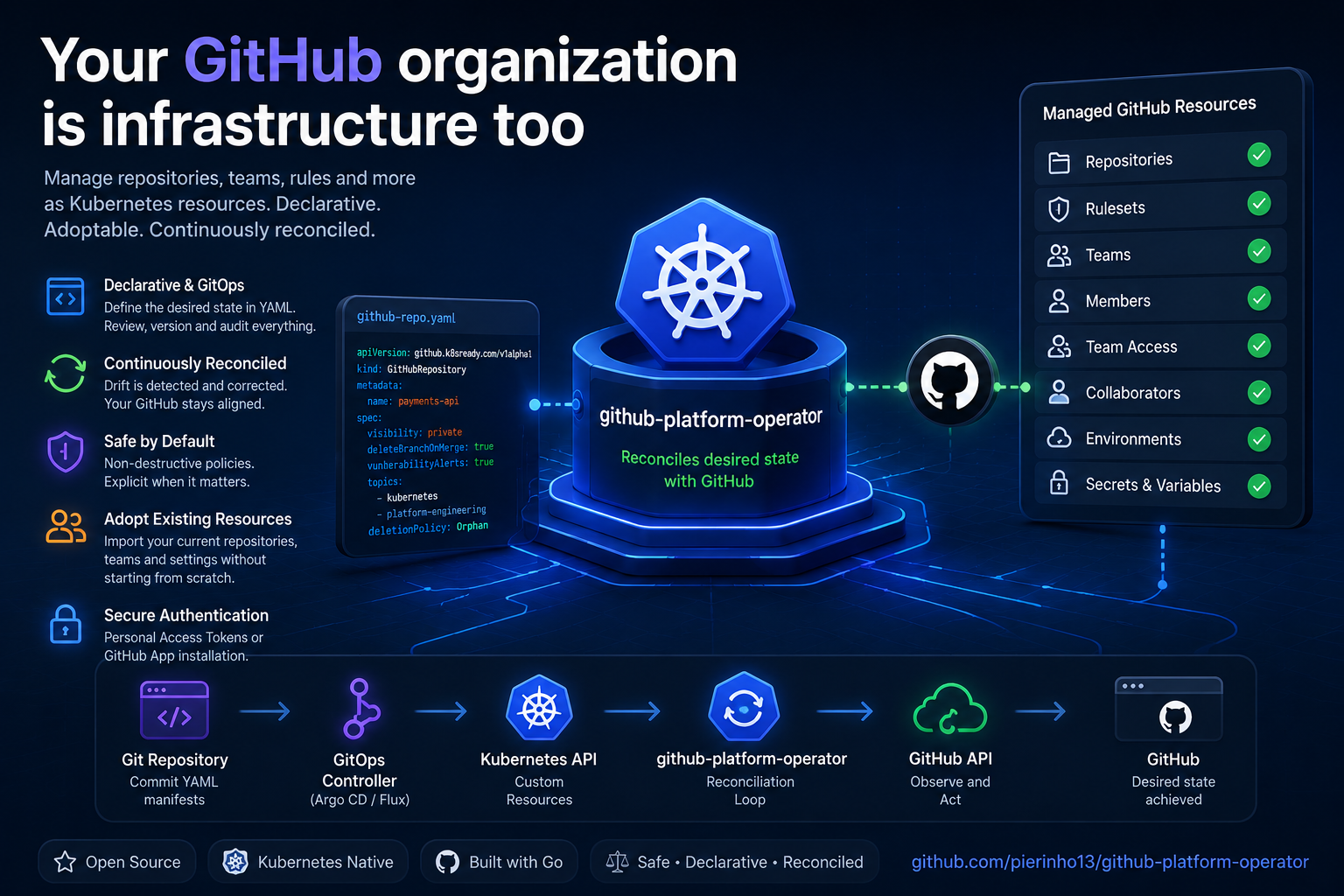Click the Built with Go badge
The width and height of the screenshot is (1344, 896).
click(499, 862)
